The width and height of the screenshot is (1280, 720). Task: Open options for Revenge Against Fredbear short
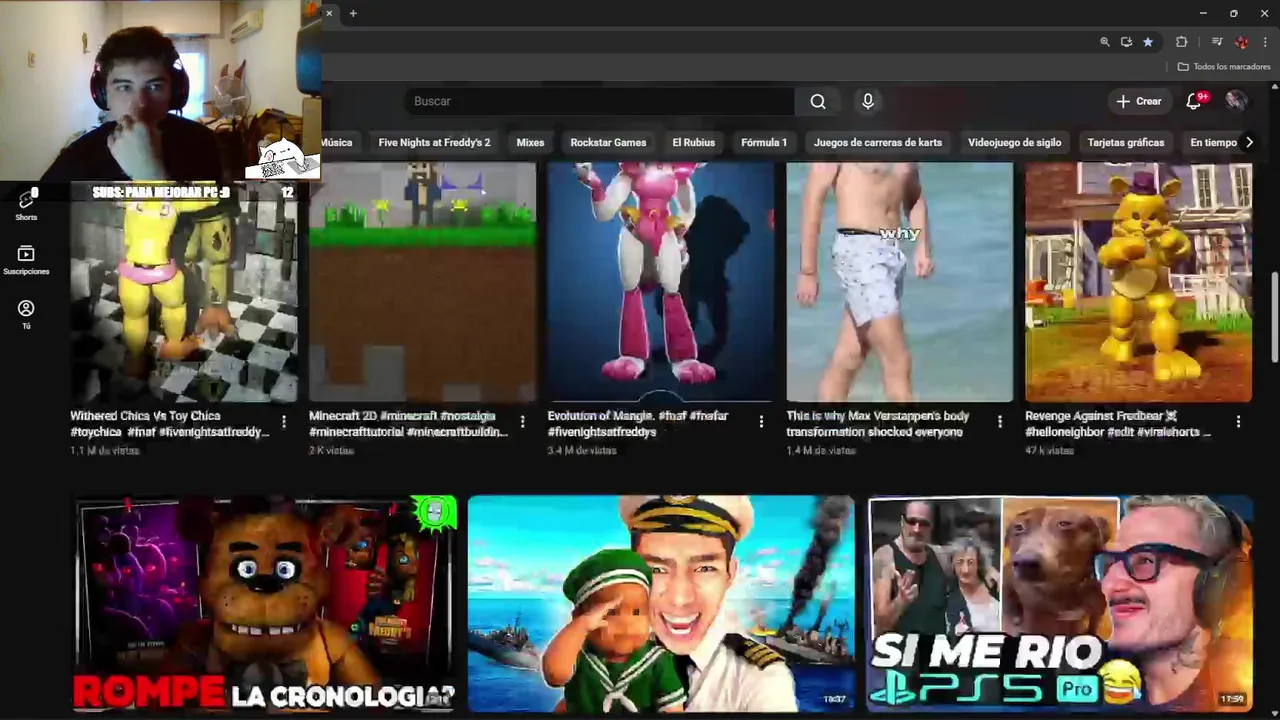[1238, 423]
